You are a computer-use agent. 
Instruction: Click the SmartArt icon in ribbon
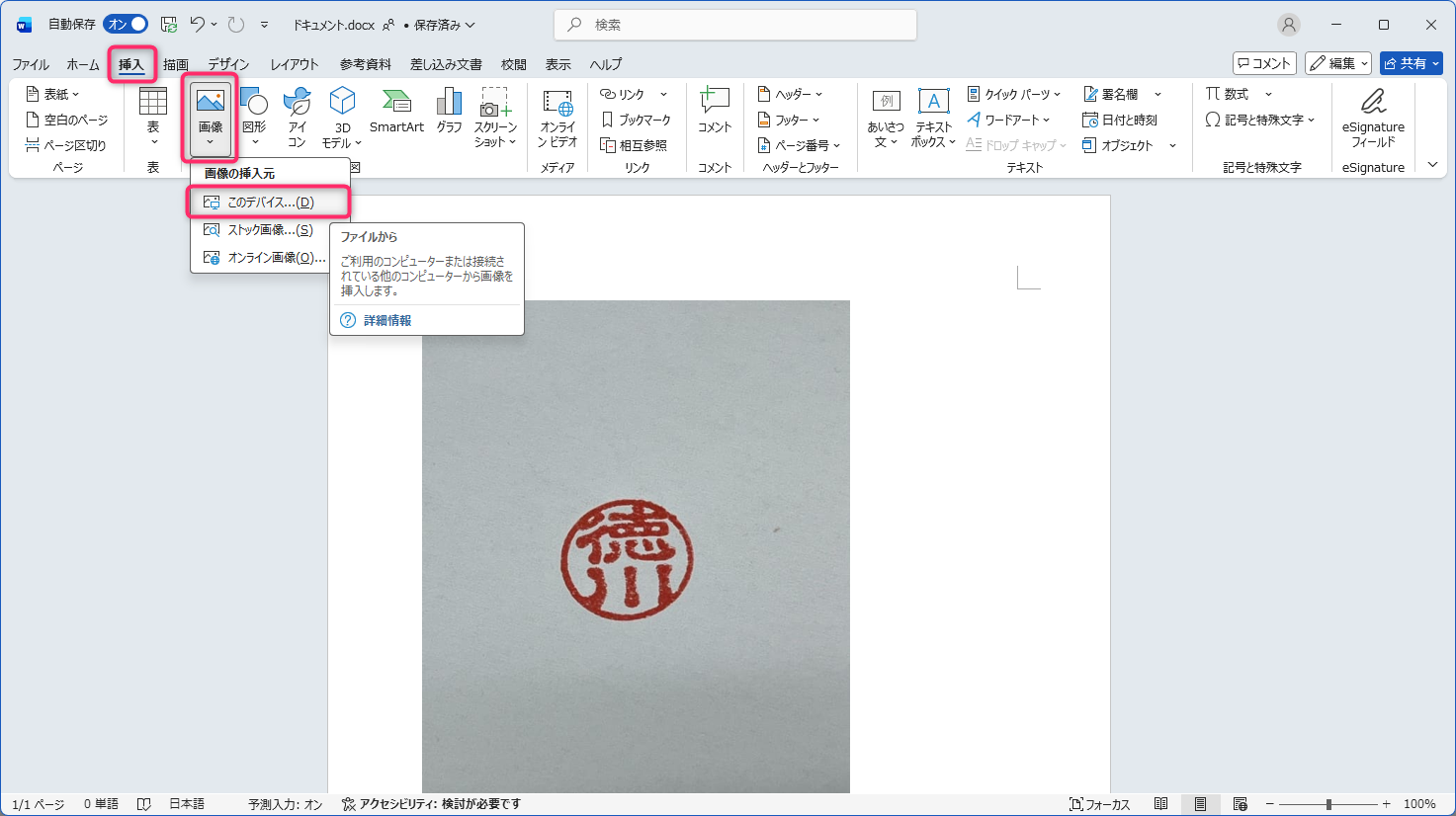[396, 111]
